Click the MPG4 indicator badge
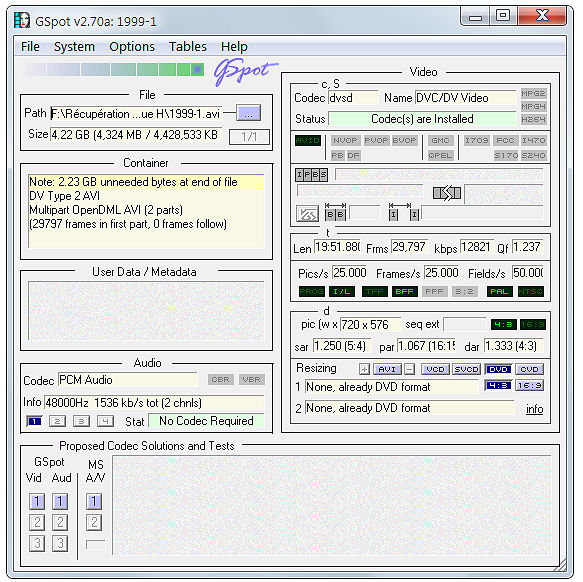 [533, 106]
